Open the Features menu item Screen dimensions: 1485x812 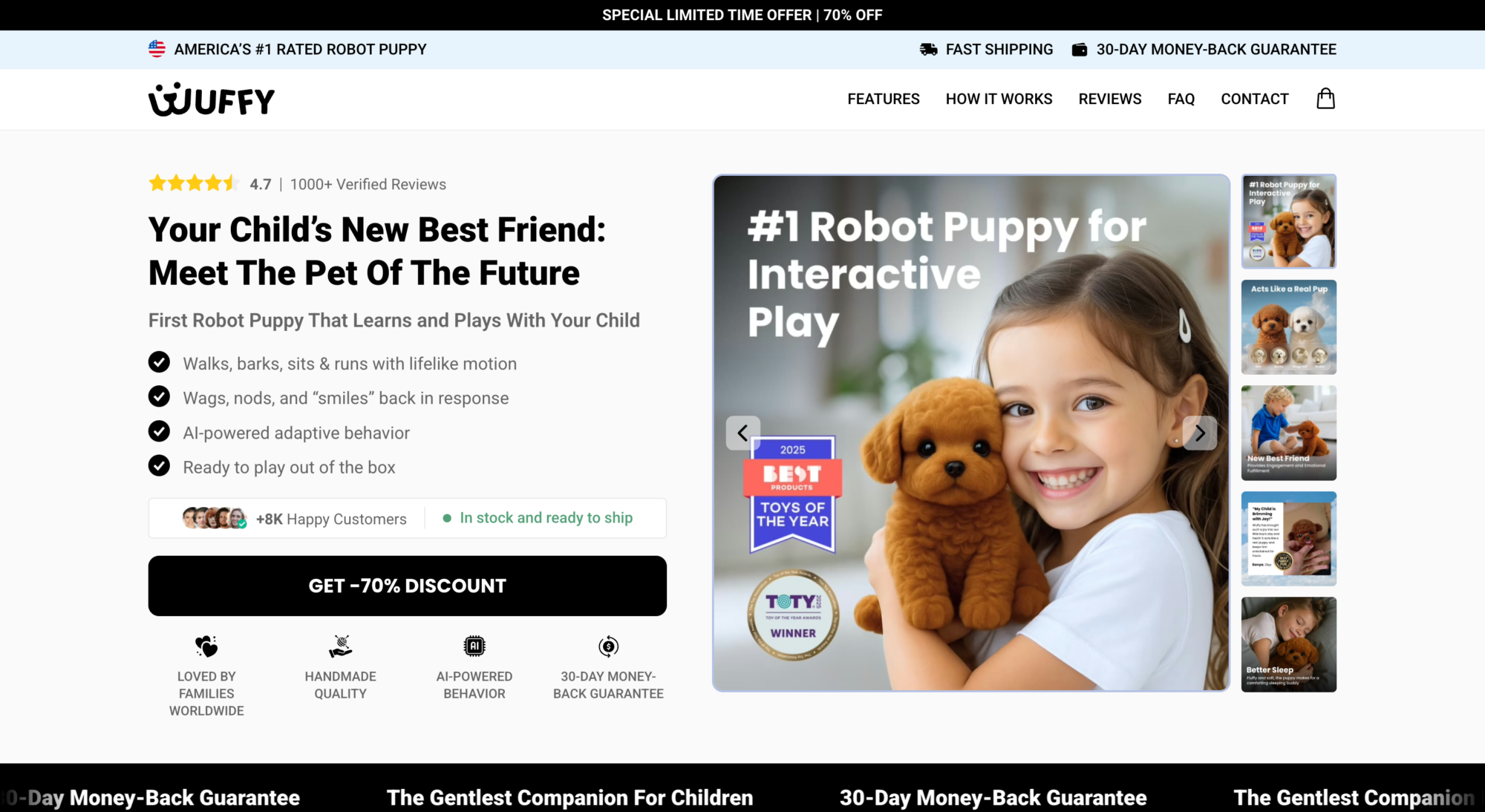884,99
